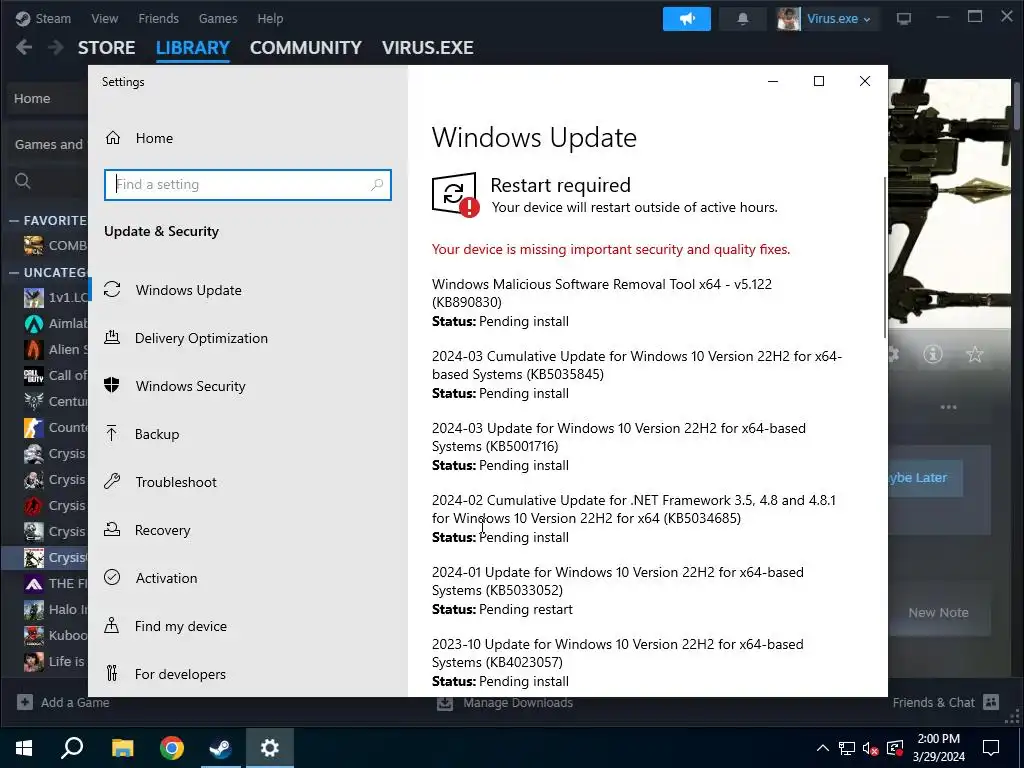Select Life is Strange in library list
Image resolution: width=1024 pixels, height=768 pixels.
click(55, 662)
